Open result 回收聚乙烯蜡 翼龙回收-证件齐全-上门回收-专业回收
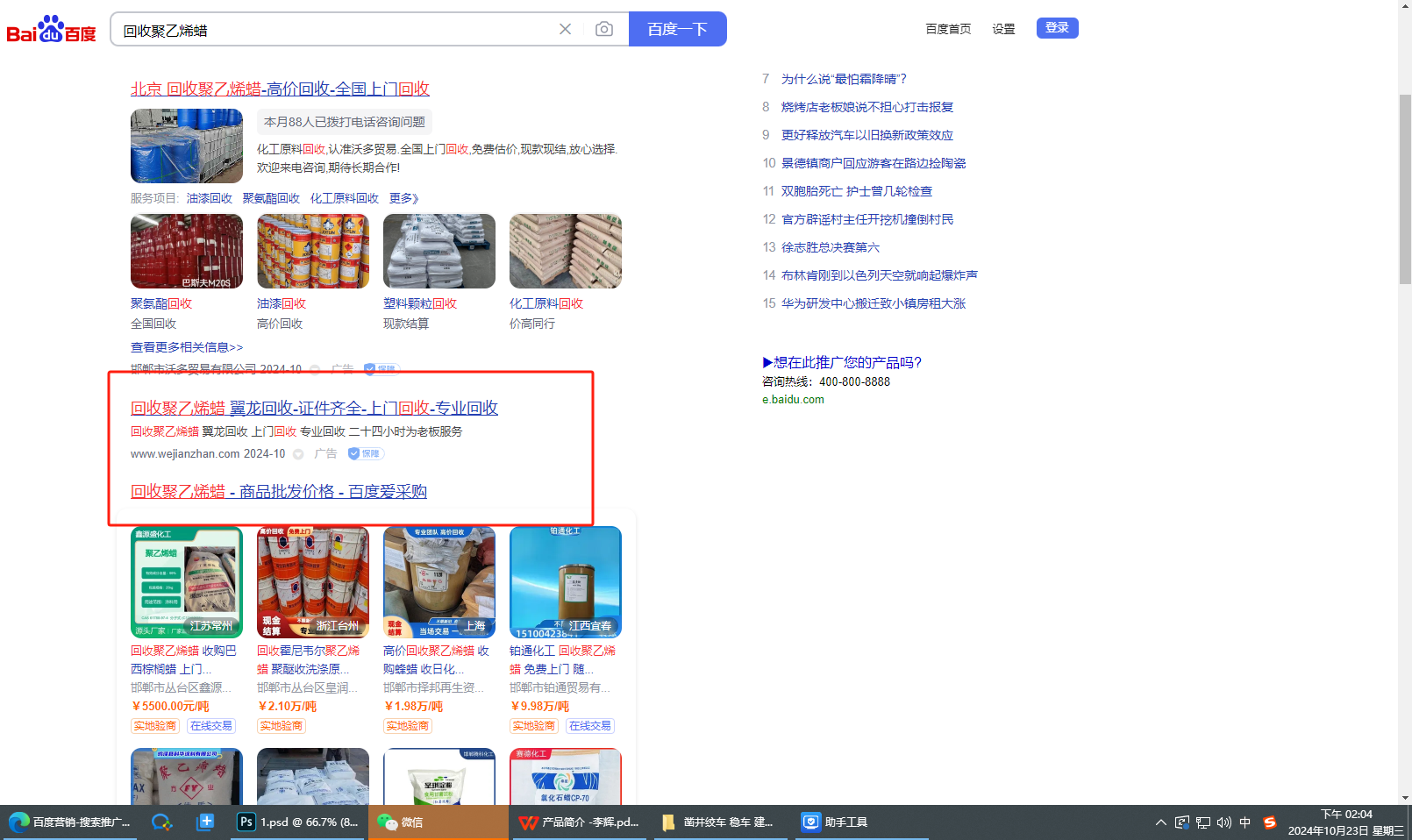1412x840 pixels. click(314, 408)
